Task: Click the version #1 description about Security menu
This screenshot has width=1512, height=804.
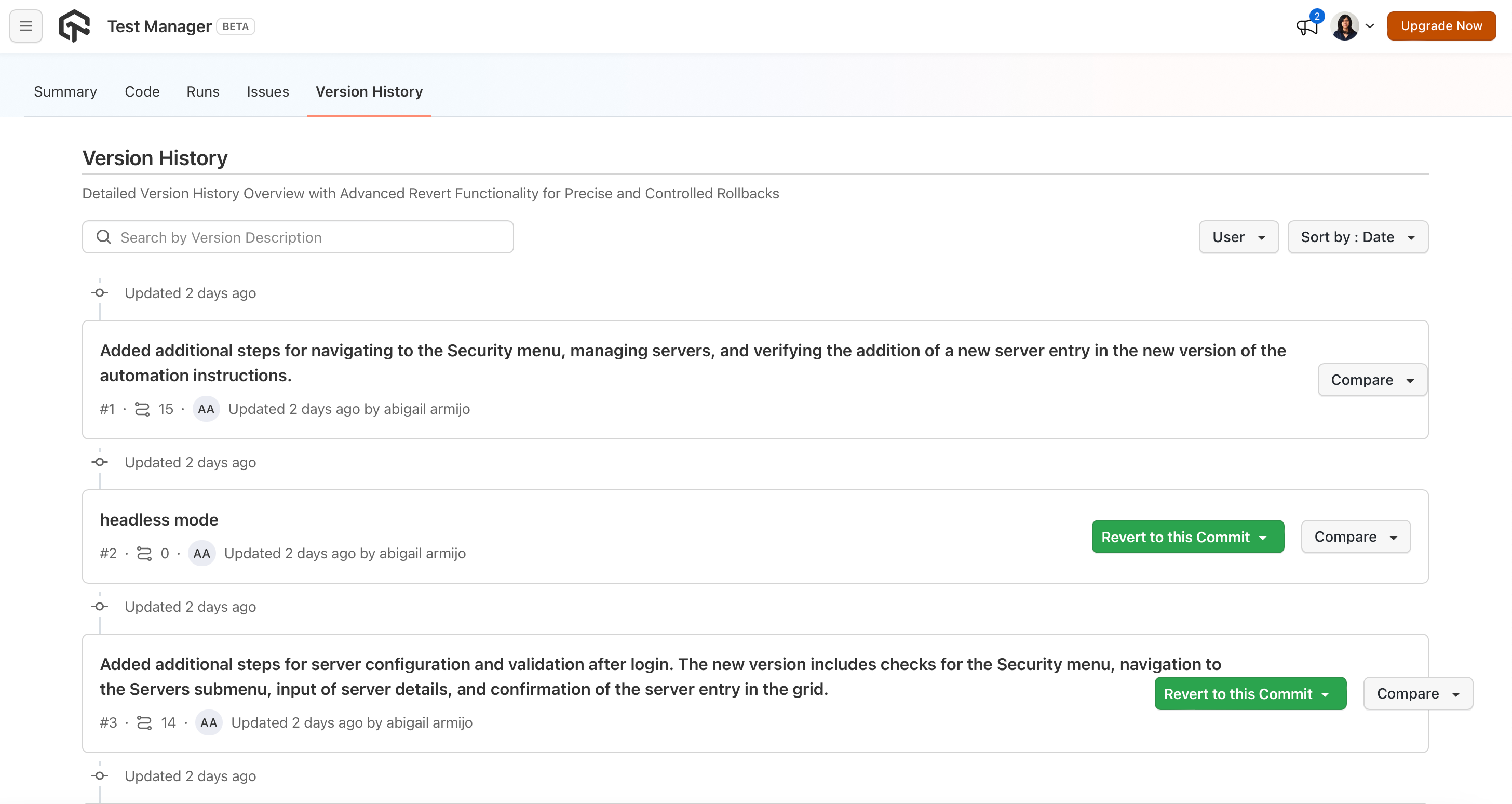Action: coord(693,363)
